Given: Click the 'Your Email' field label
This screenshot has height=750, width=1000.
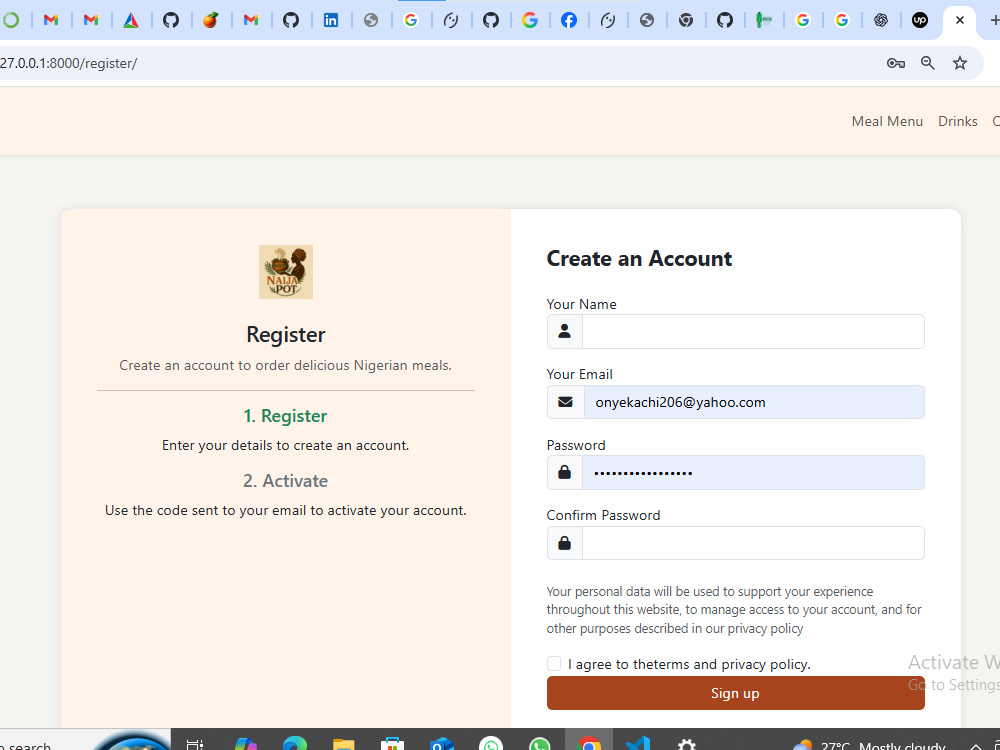Looking at the screenshot, I should 579,374.
